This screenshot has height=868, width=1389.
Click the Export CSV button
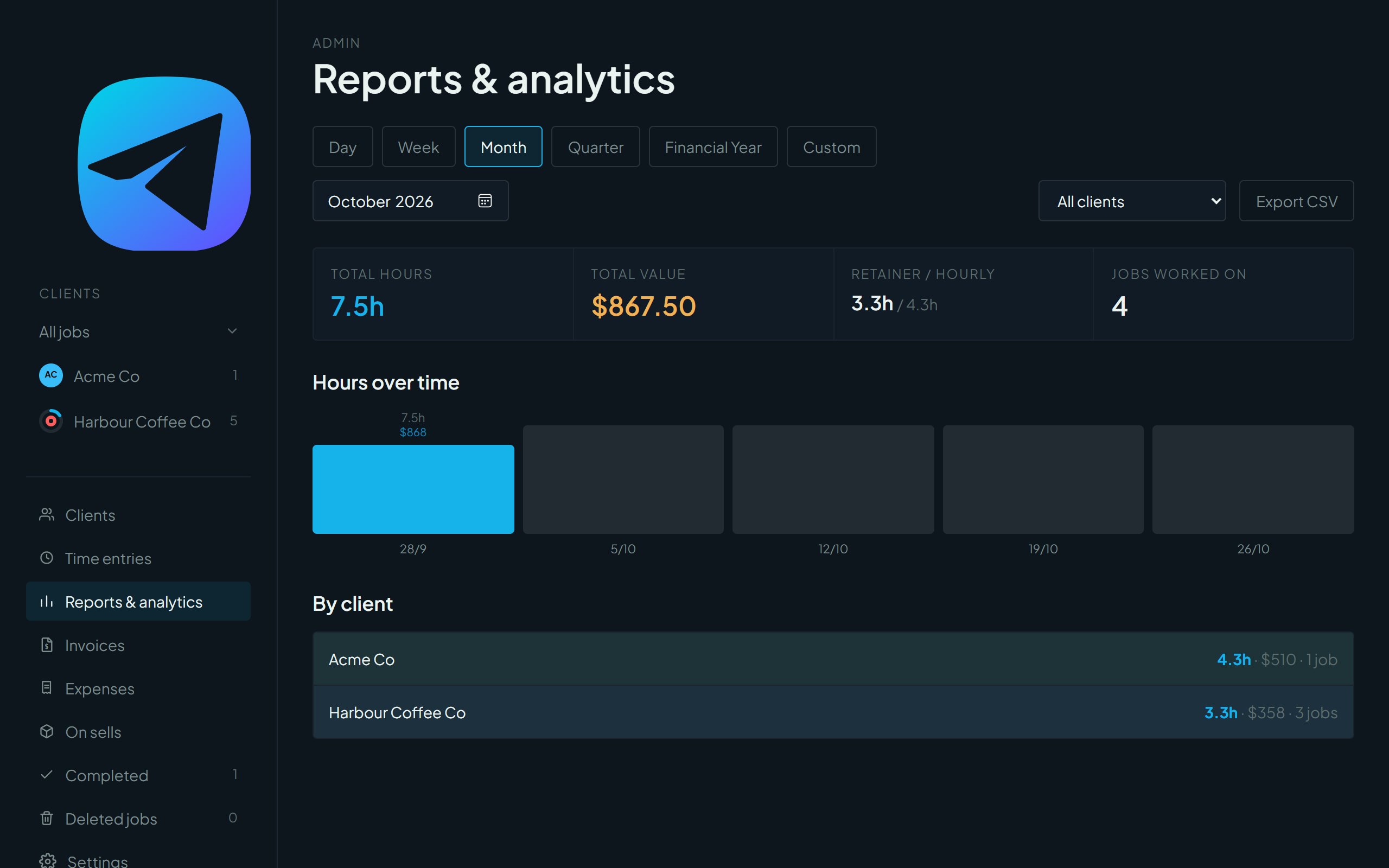(1296, 201)
